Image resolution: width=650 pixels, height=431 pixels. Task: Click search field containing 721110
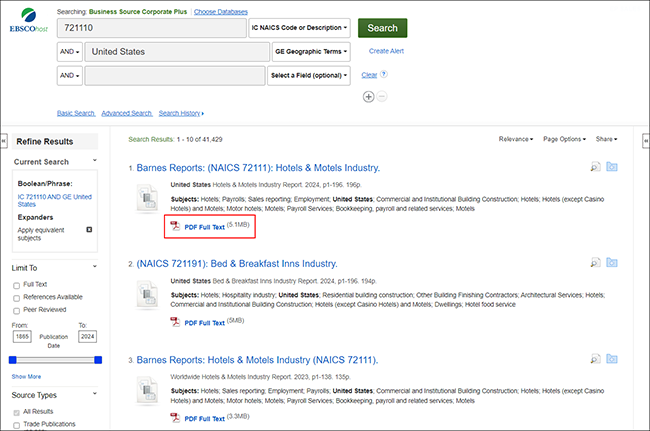coord(152,28)
